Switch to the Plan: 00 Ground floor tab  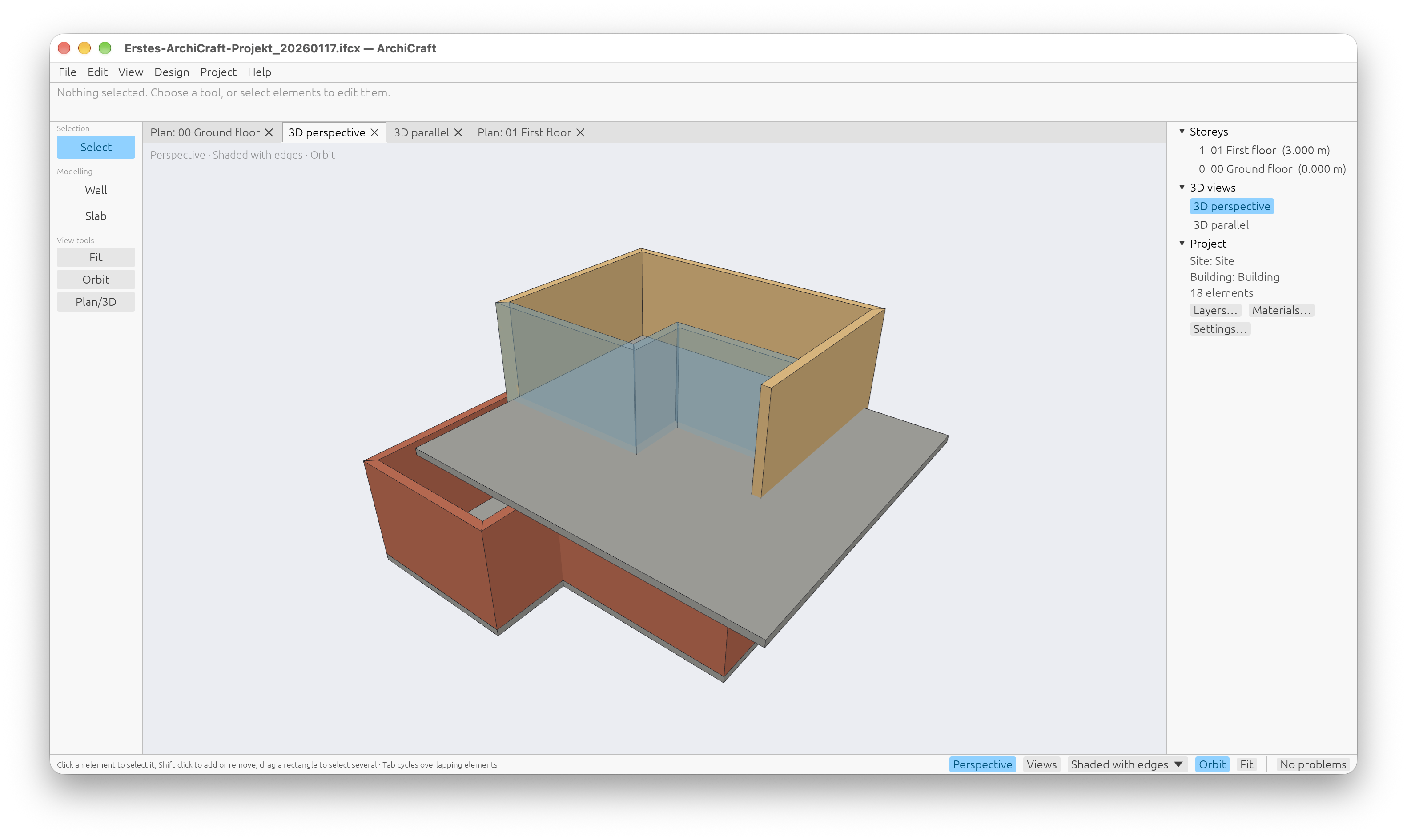(x=205, y=132)
